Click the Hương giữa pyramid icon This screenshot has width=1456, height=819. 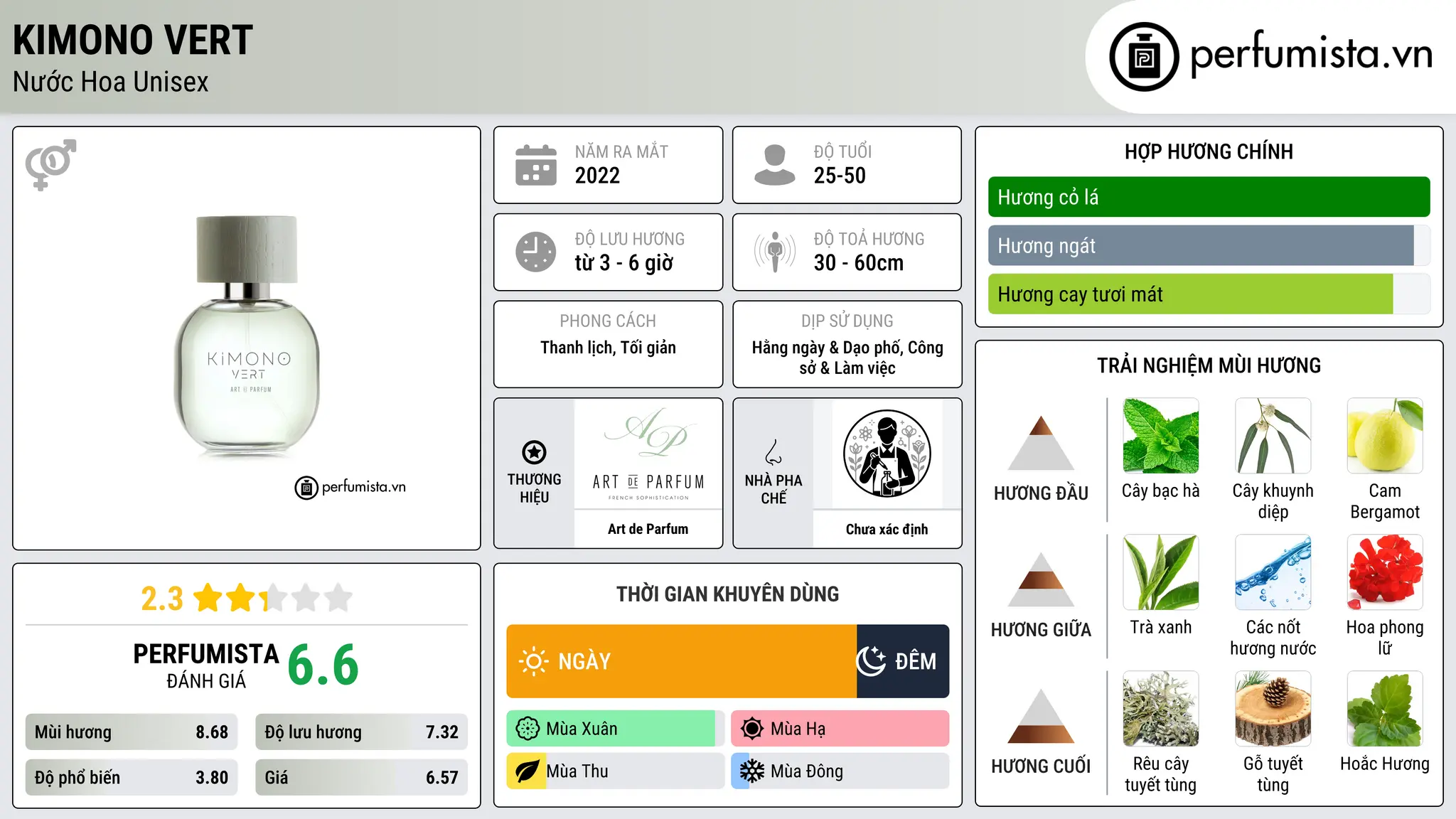click(x=1041, y=579)
